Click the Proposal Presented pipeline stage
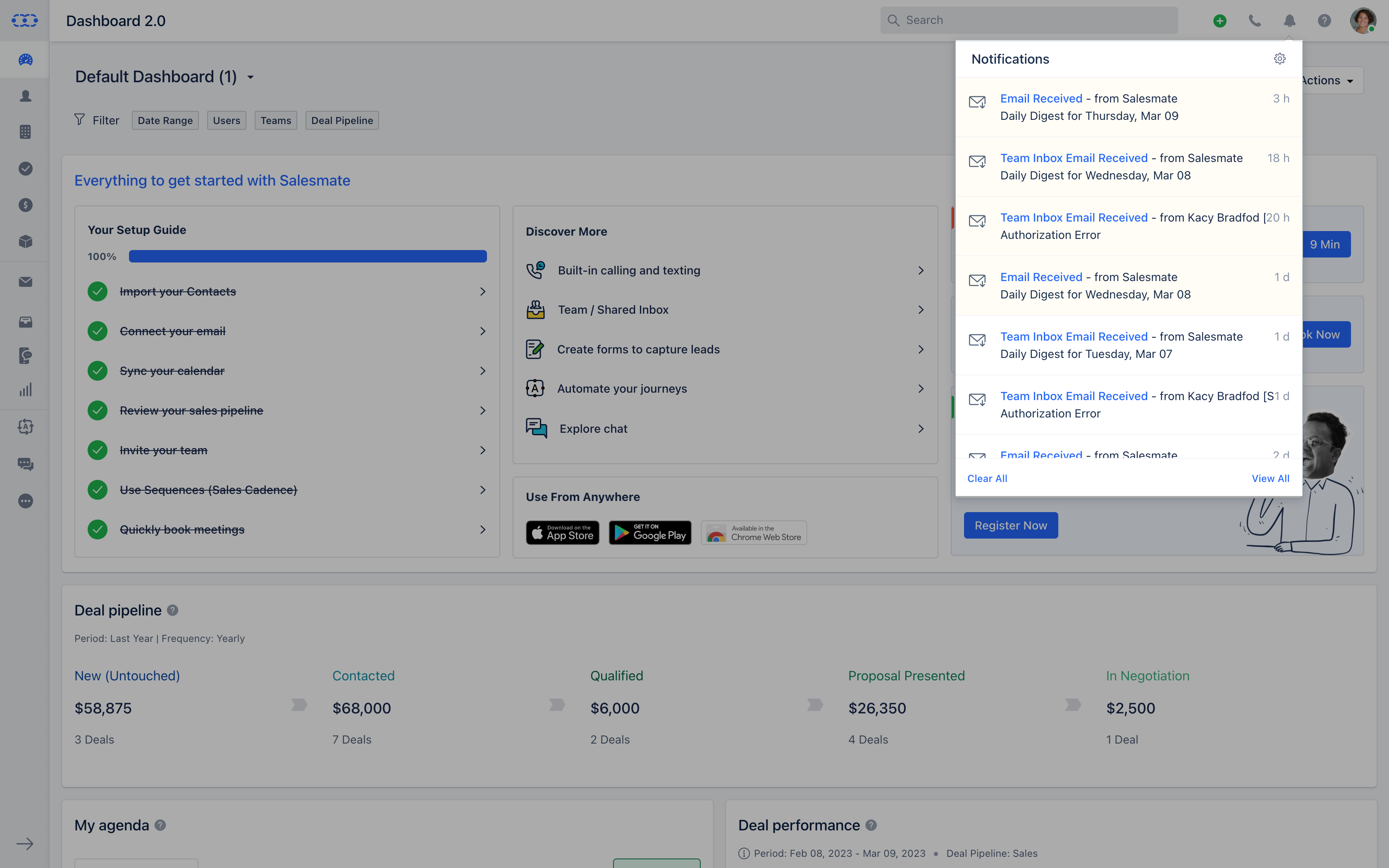This screenshot has width=1389, height=868. click(x=906, y=676)
